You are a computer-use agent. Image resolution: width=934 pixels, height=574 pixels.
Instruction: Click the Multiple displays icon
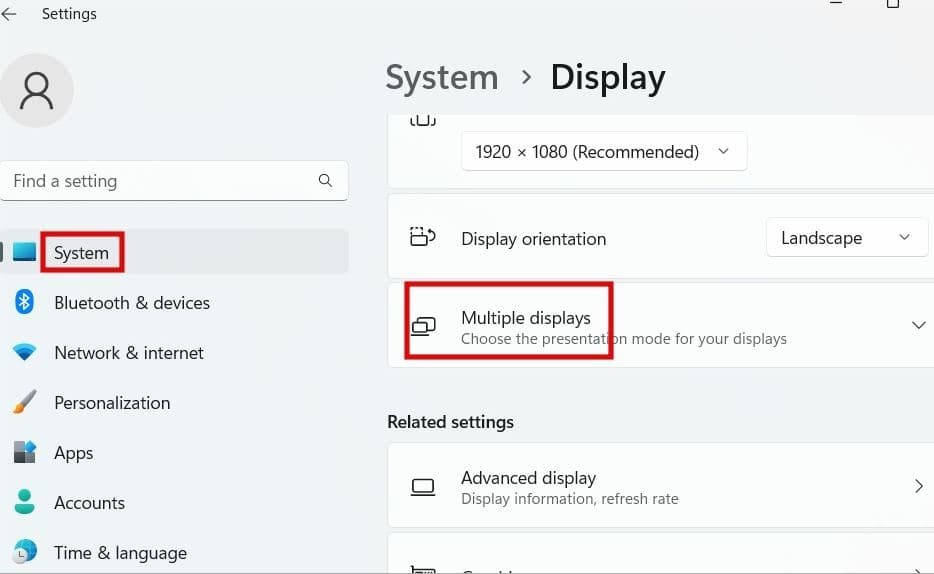click(x=424, y=326)
